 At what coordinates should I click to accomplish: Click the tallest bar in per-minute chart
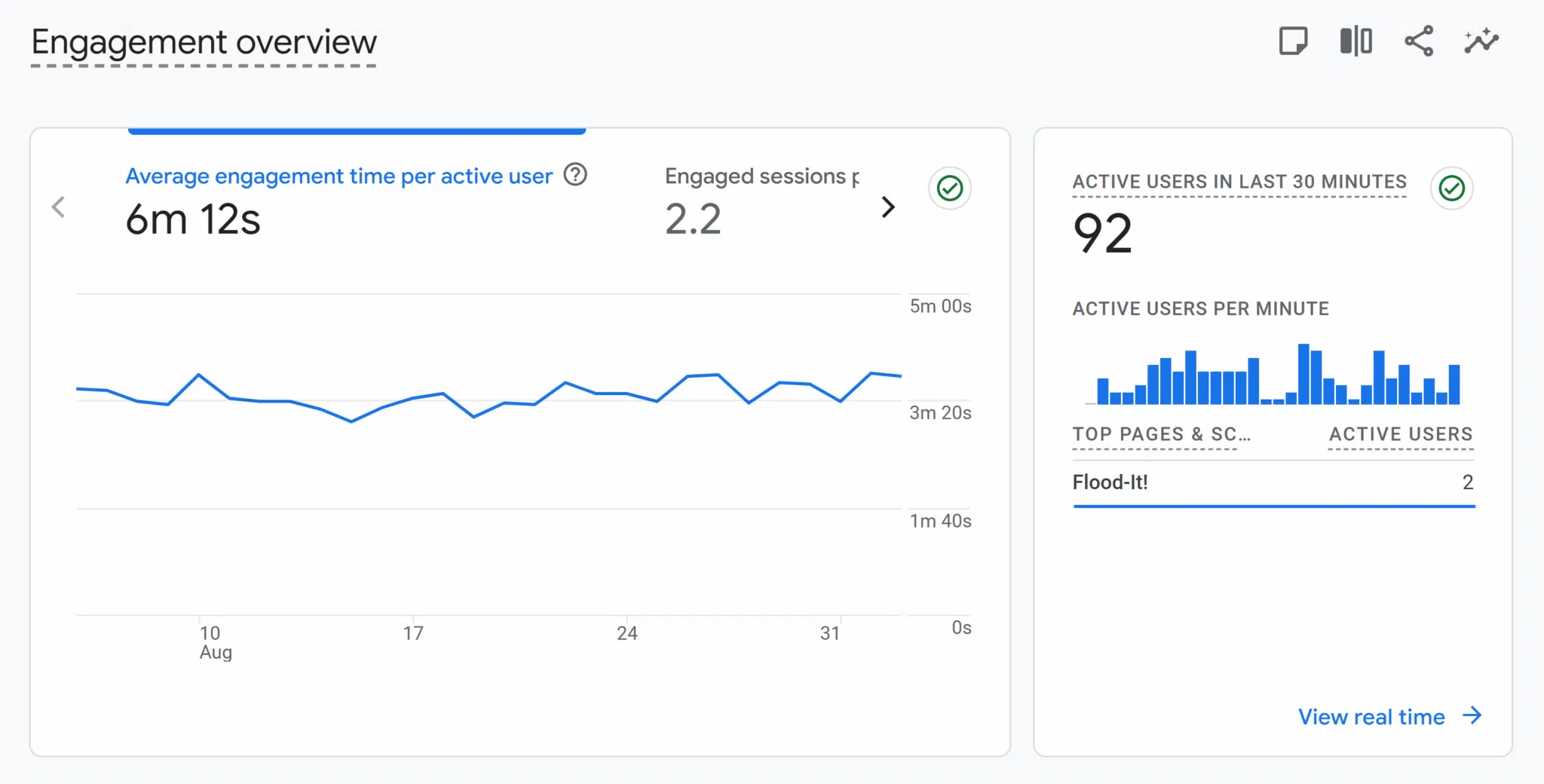(1303, 375)
